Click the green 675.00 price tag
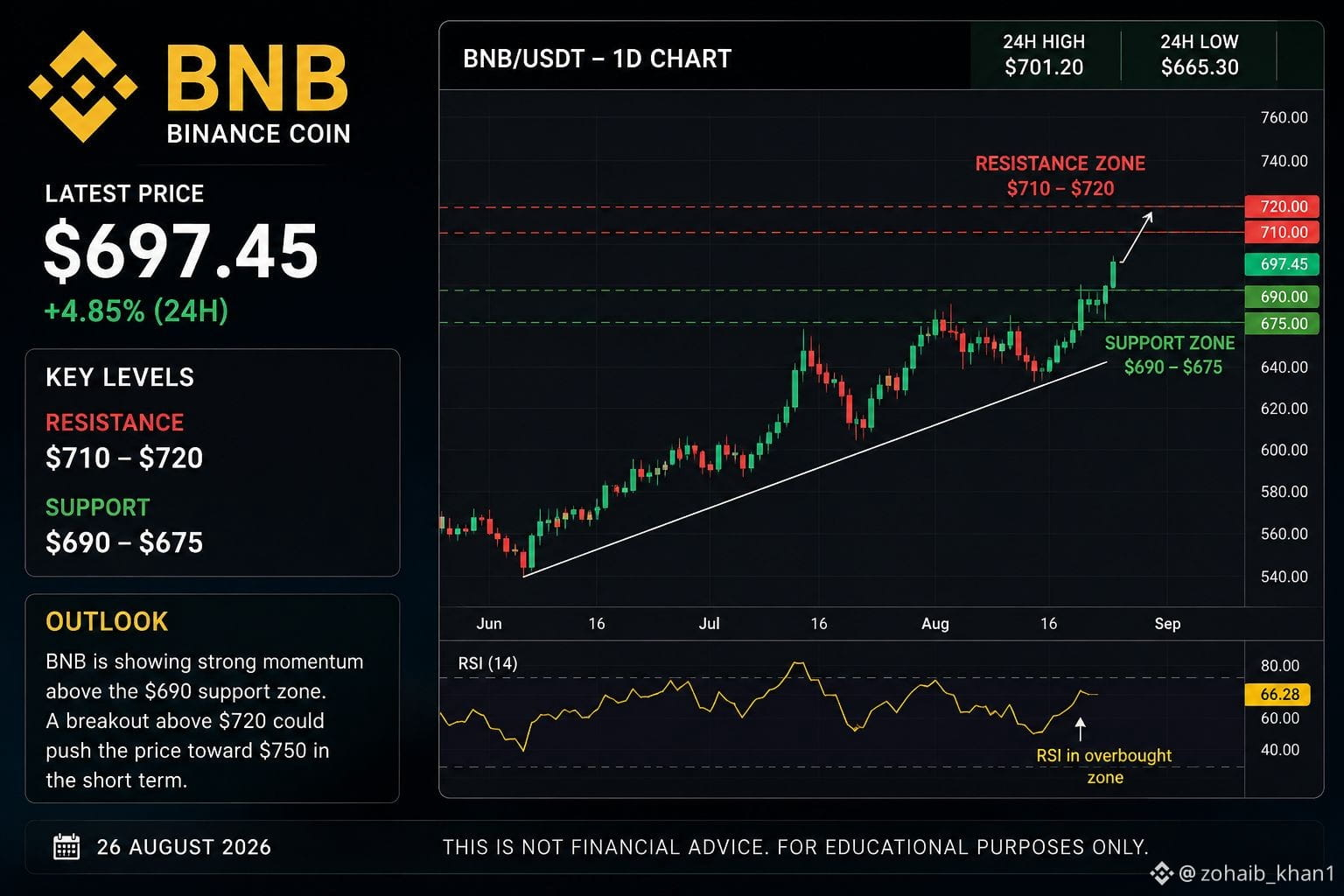This screenshot has width=1344, height=896. 1282,324
